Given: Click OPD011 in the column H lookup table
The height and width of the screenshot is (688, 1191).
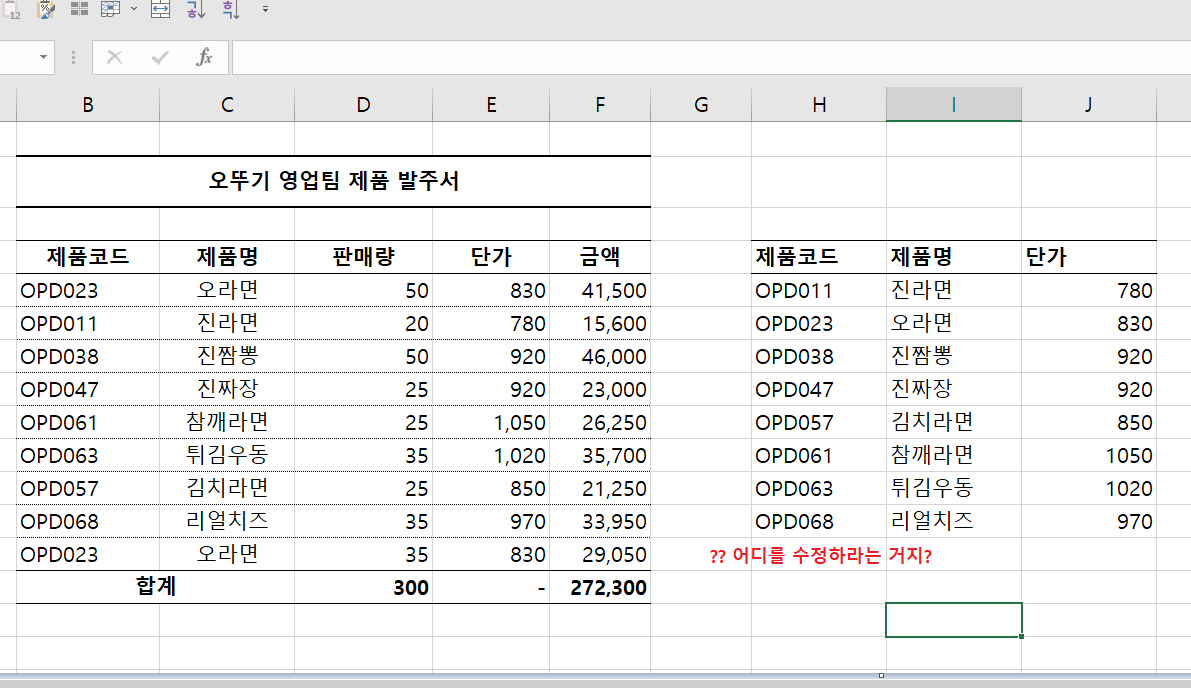Looking at the screenshot, I should (819, 290).
